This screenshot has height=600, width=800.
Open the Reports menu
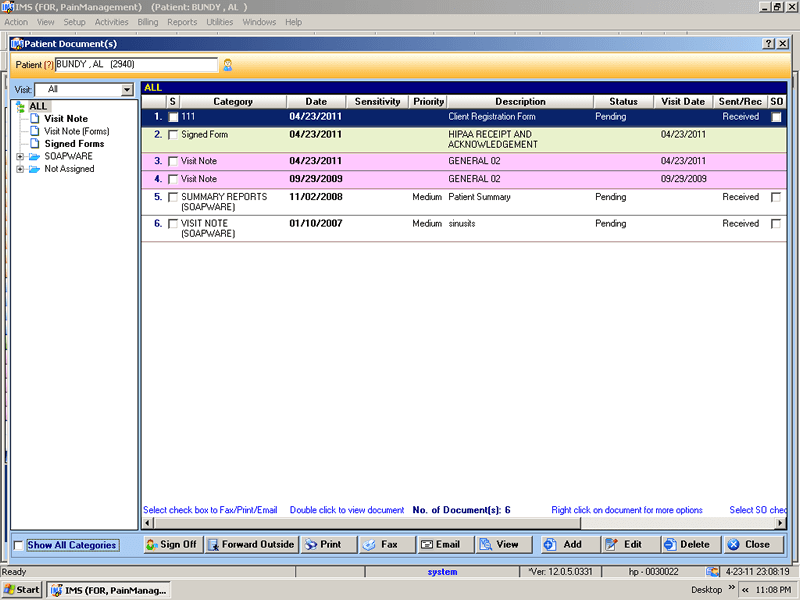[x=182, y=22]
